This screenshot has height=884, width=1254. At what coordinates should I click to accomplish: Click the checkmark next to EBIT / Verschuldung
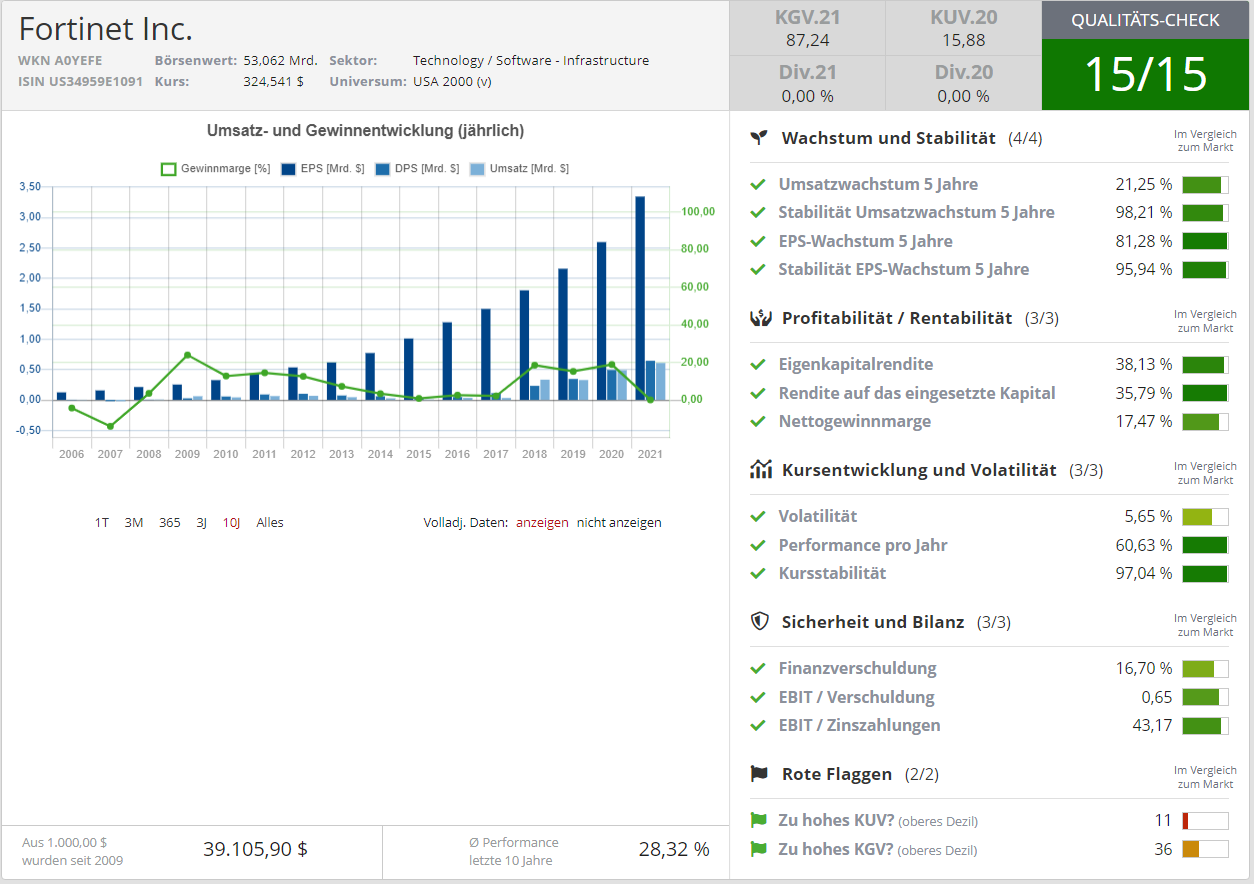click(x=758, y=697)
